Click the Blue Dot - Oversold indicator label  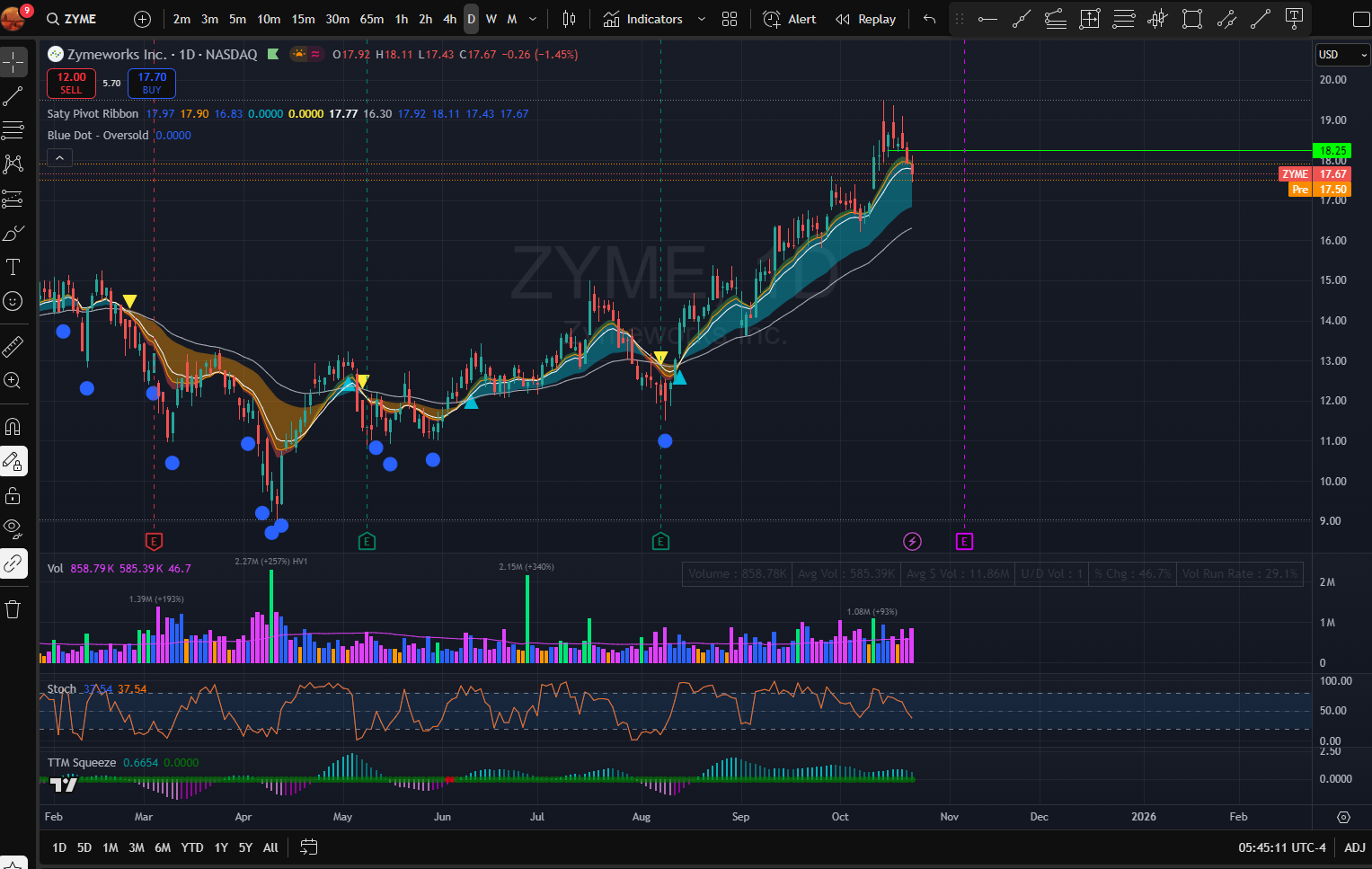pyautogui.click(x=98, y=136)
